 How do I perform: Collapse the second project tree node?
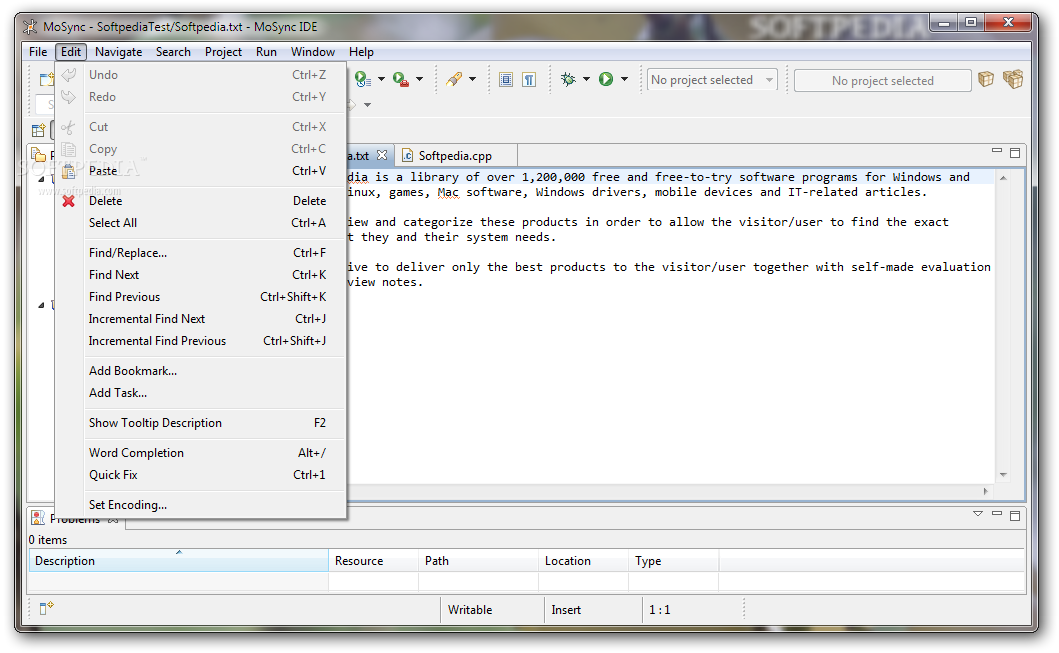(41, 305)
